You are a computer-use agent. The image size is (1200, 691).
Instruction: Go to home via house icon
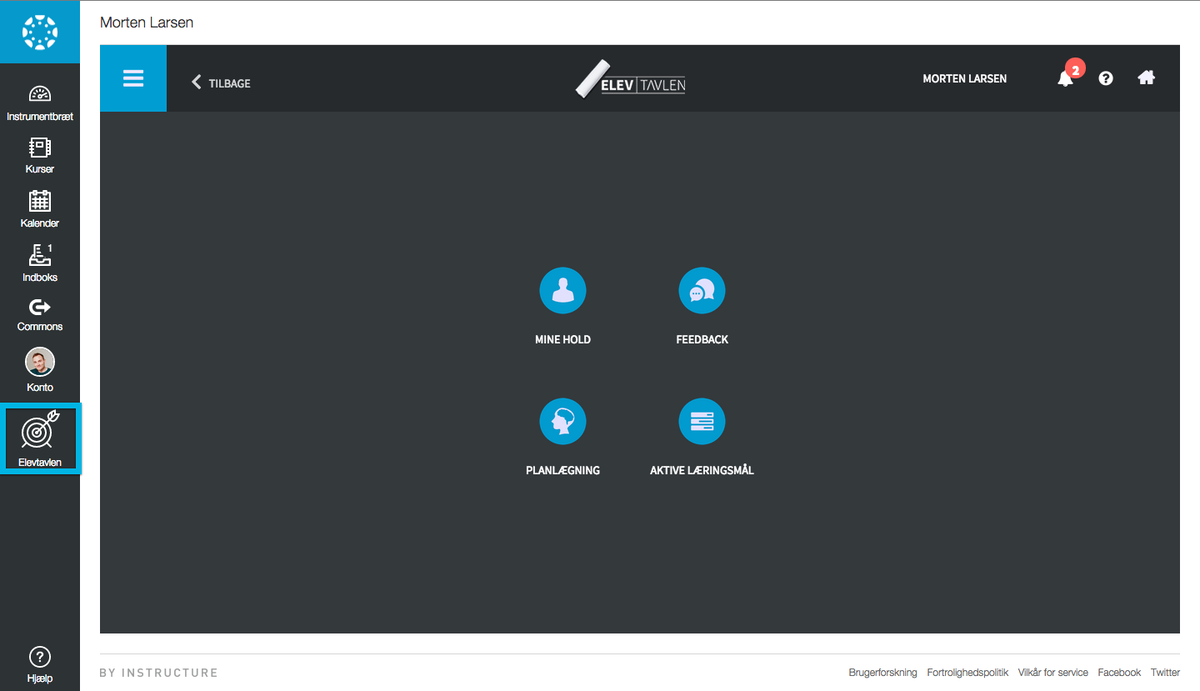pyautogui.click(x=1146, y=77)
